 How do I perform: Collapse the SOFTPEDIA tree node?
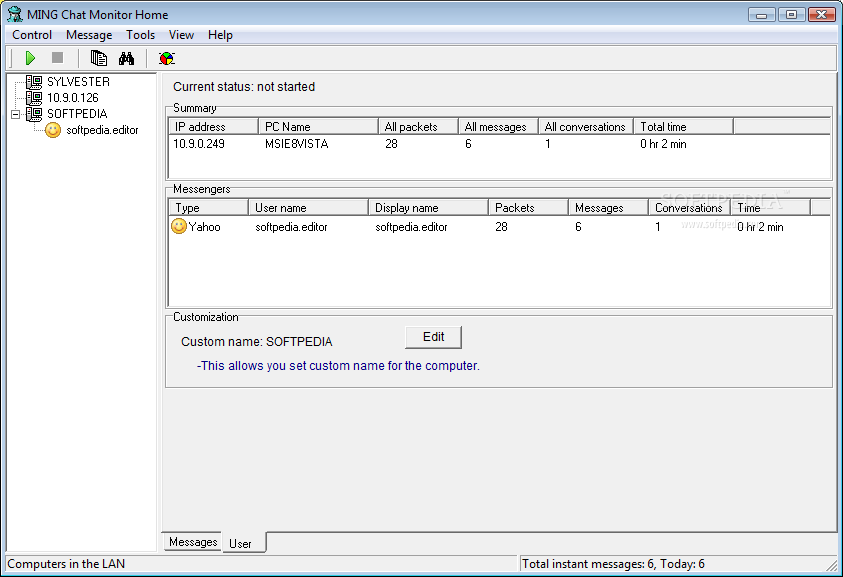pyautogui.click(x=16, y=114)
